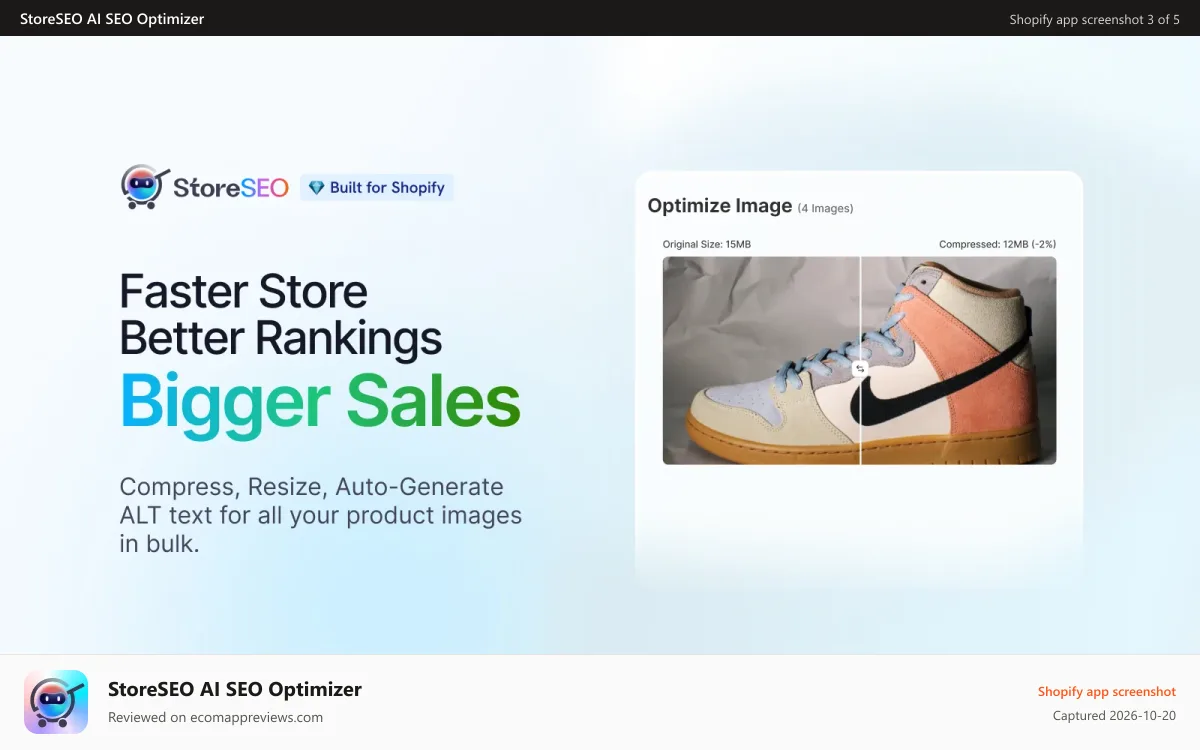Click the "Original Size: 15MB" label
1200x750 pixels.
[709, 244]
